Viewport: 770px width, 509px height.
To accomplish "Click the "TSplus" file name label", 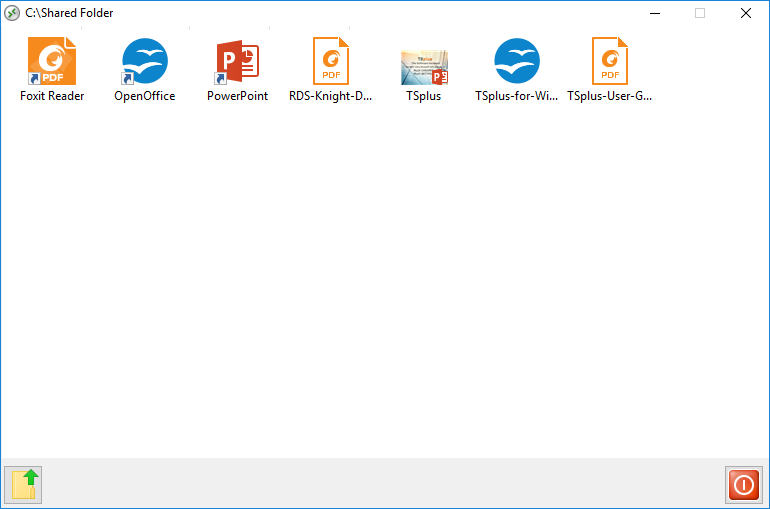I will tap(423, 96).
